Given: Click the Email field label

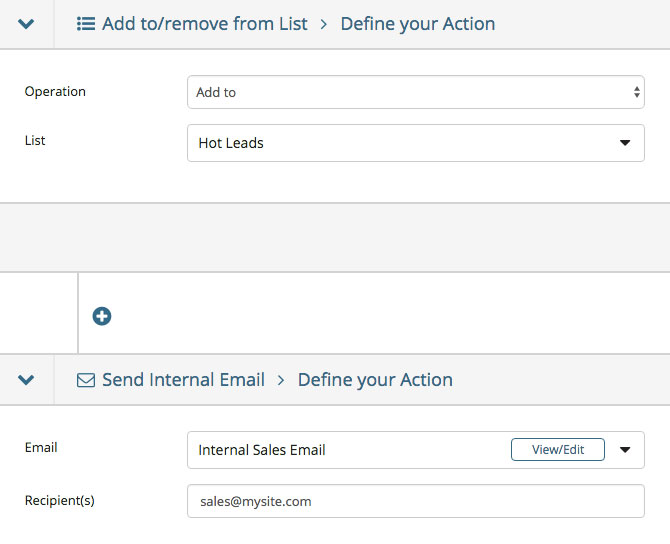Looking at the screenshot, I should pyautogui.click(x=41, y=448).
